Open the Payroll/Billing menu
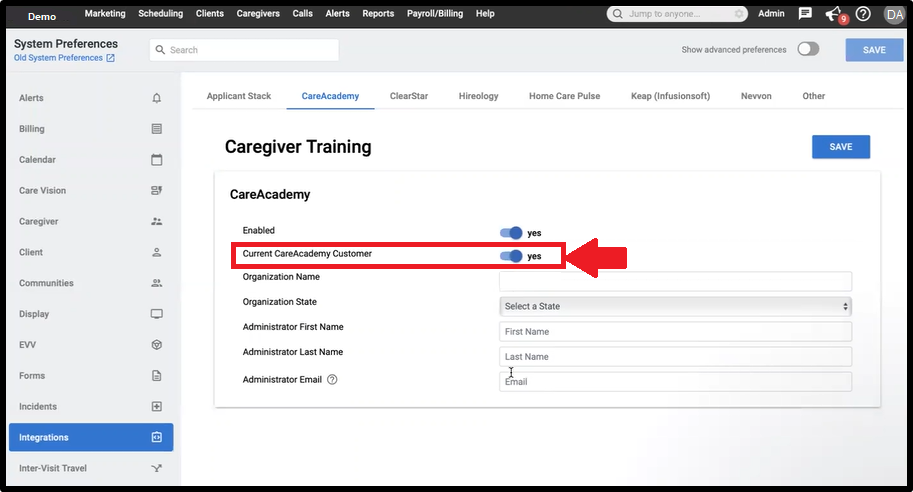913x492 pixels. (435, 13)
